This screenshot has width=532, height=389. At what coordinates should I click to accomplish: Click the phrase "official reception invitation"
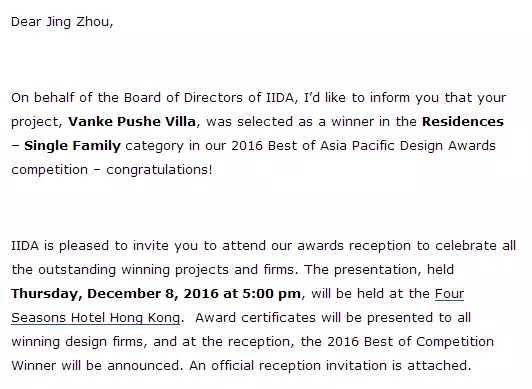[x=299, y=366]
